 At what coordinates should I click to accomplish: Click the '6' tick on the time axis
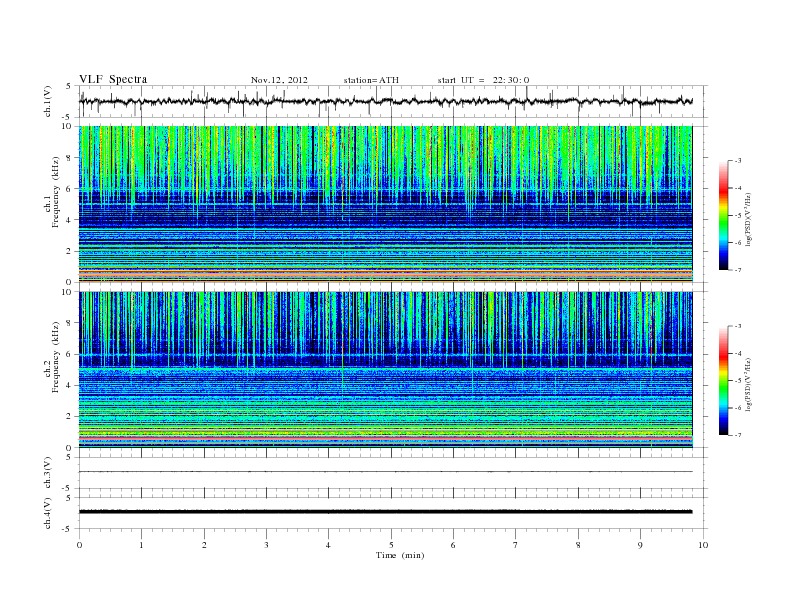point(453,545)
